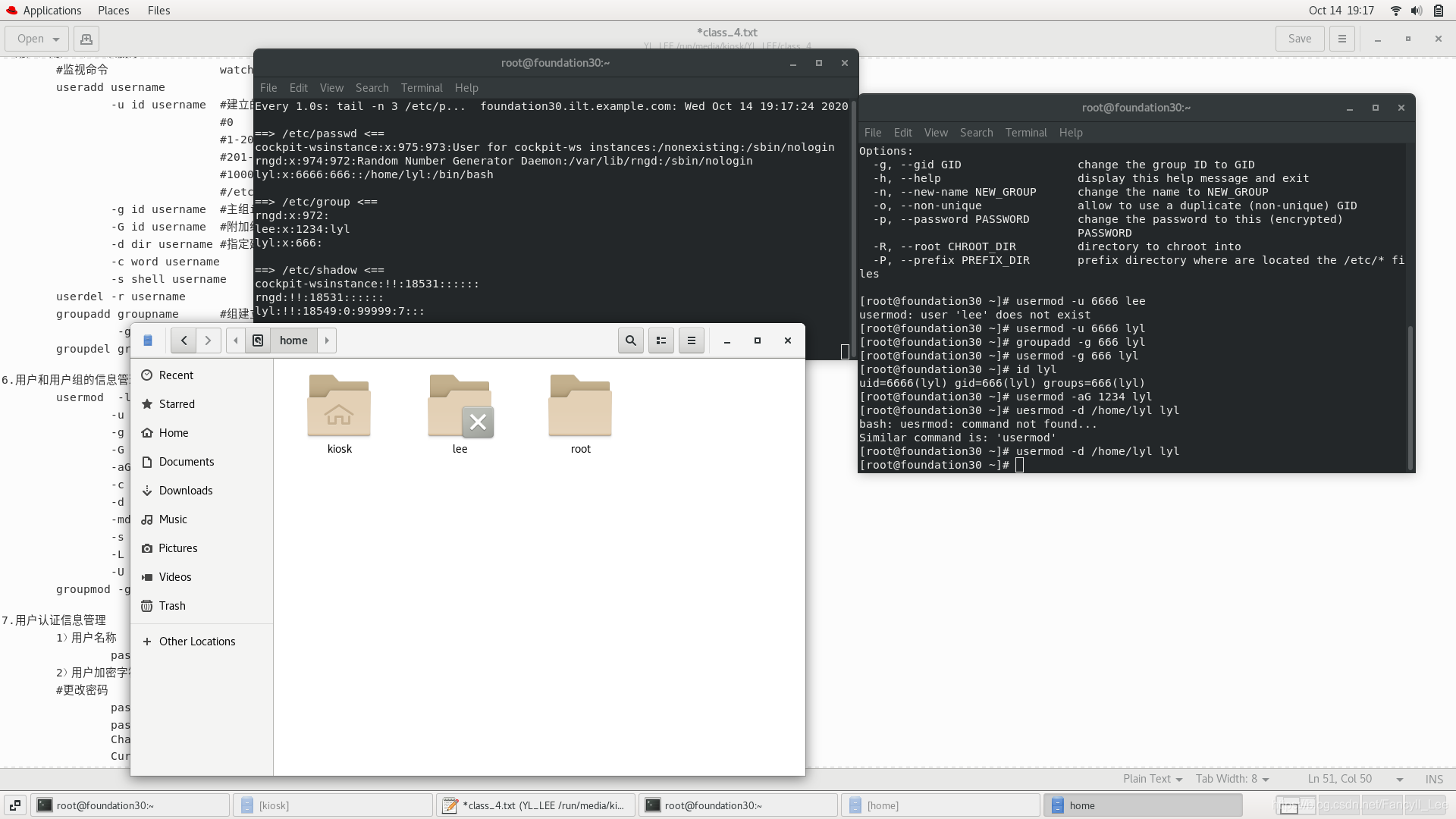Screen dimensions: 1456x819
Task: Open Search menu in left terminal
Action: tap(372, 88)
